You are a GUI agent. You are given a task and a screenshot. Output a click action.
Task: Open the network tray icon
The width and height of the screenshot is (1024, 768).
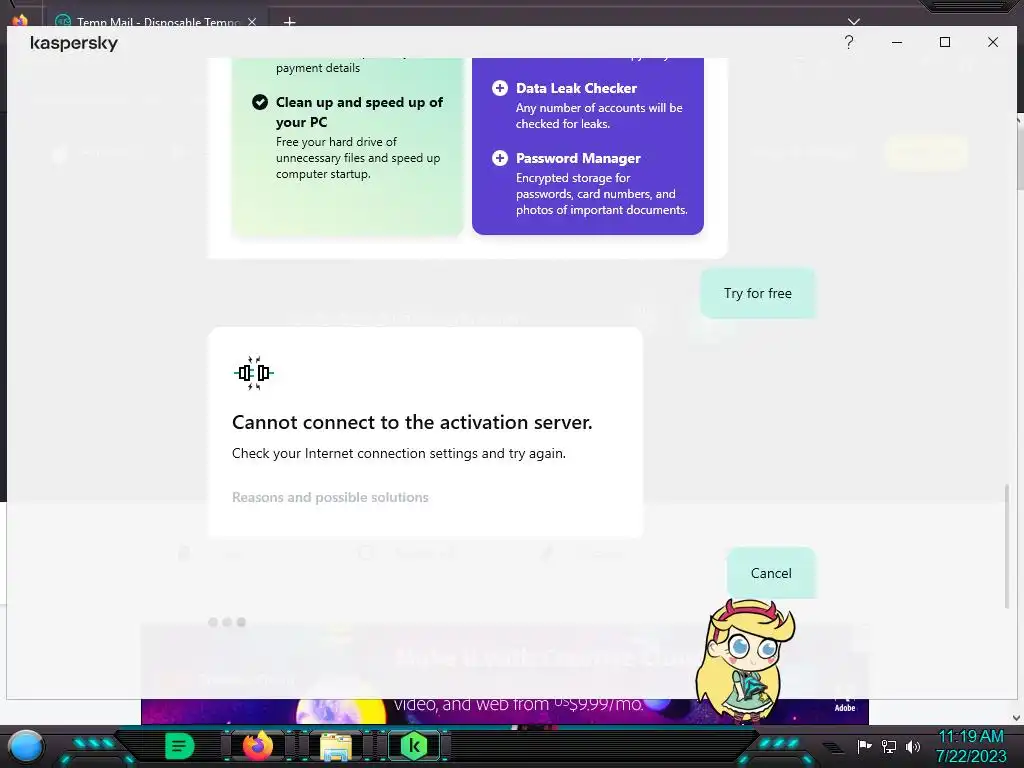click(889, 746)
